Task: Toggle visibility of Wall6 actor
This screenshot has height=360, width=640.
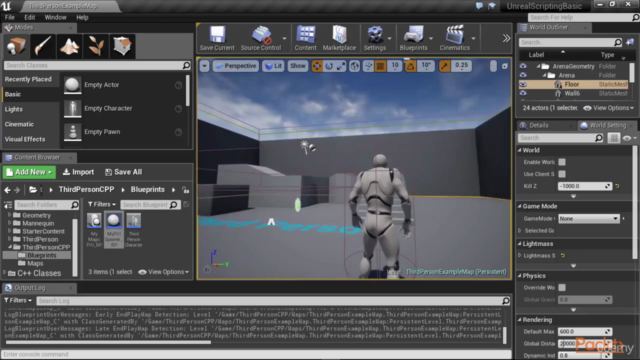Action: pyautogui.click(x=523, y=93)
